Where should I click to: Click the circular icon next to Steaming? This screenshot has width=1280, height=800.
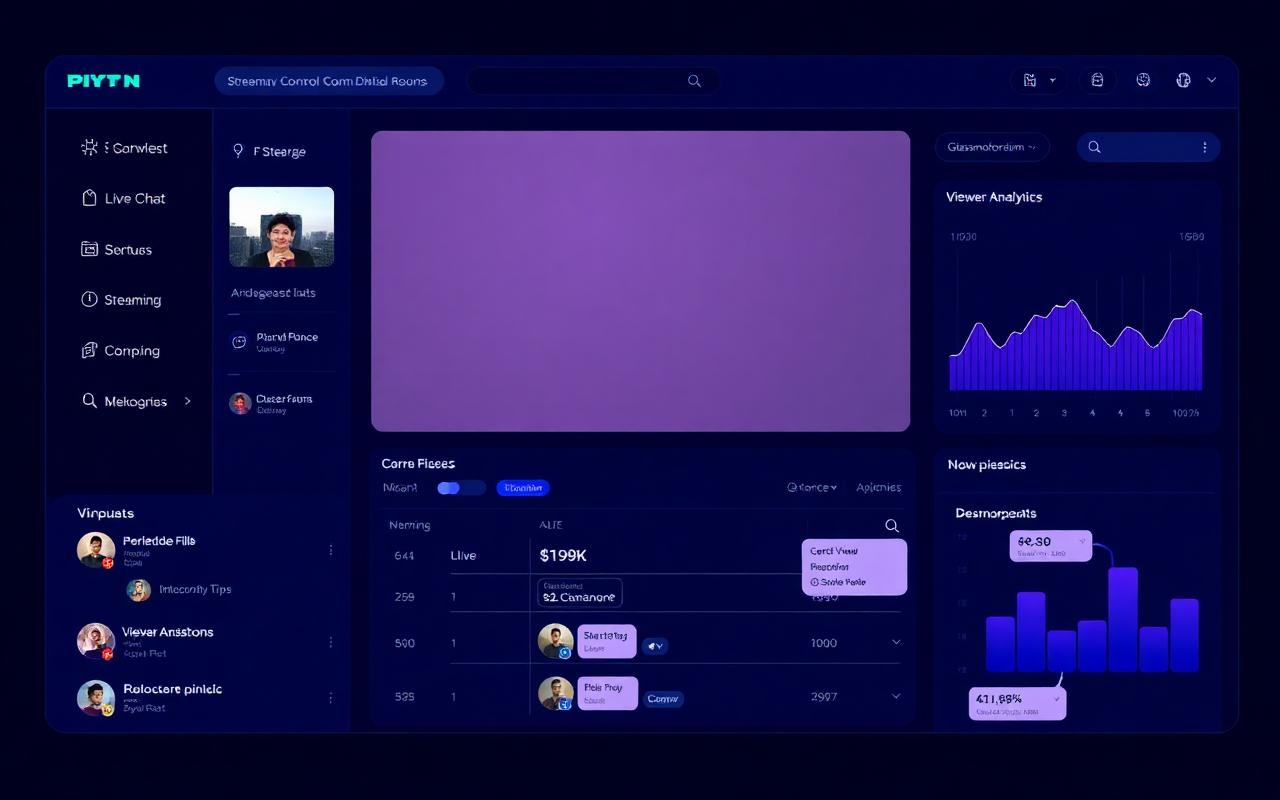point(89,299)
